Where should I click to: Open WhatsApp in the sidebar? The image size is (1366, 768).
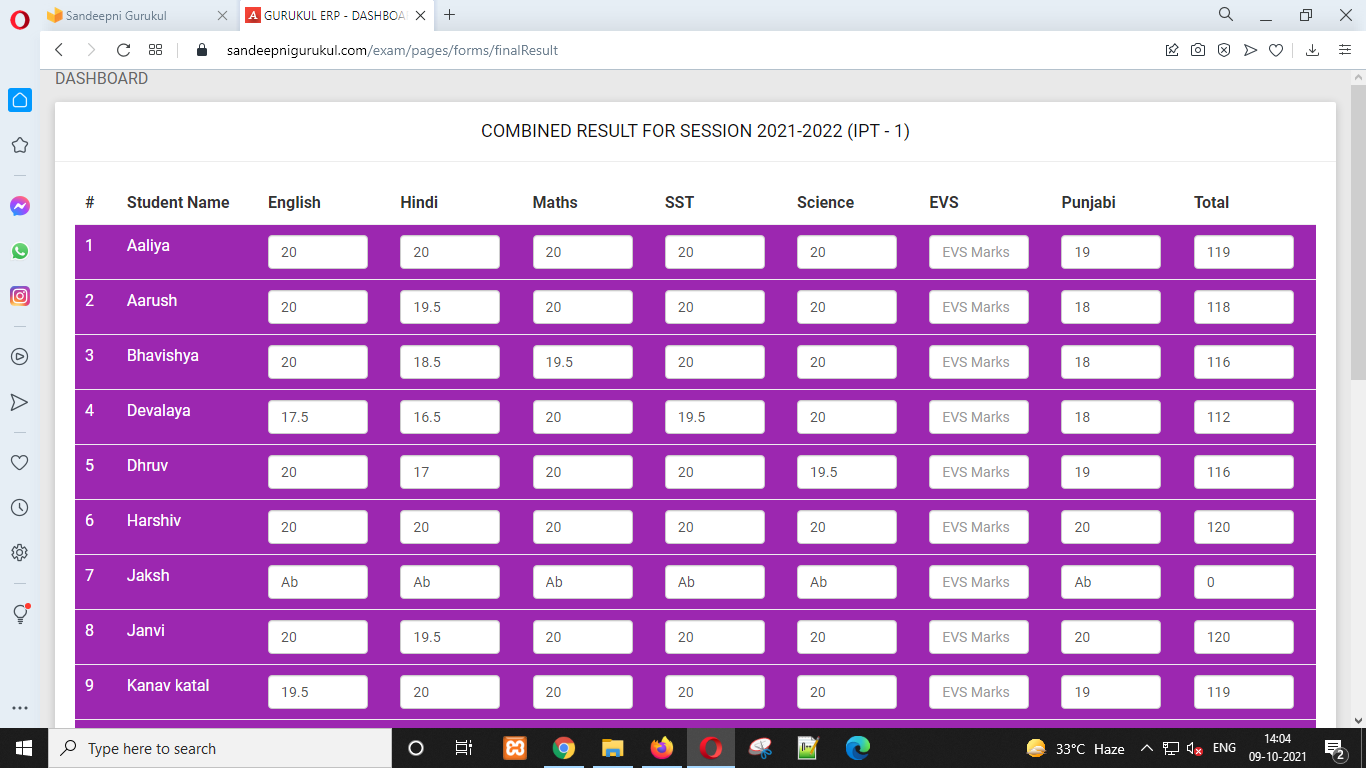(x=20, y=251)
